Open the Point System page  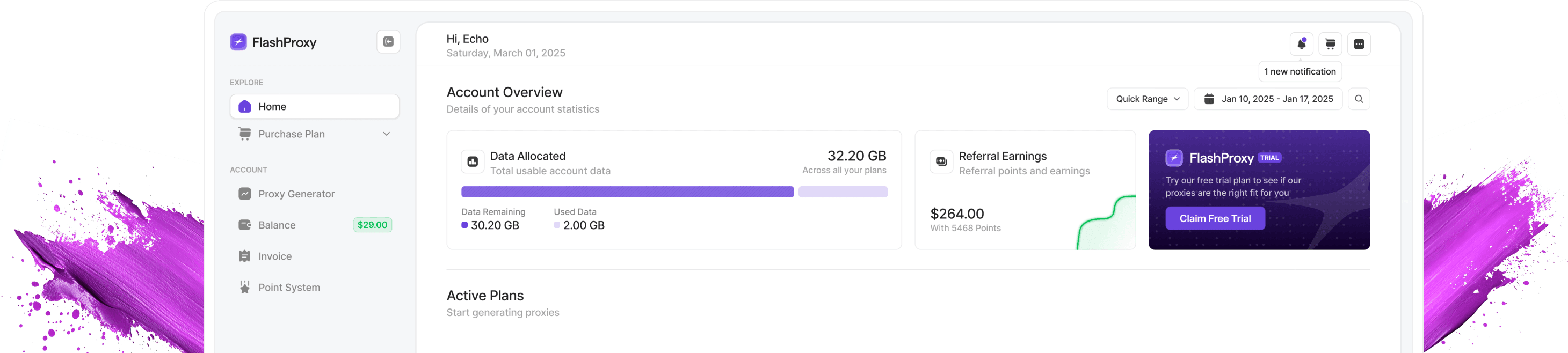(x=288, y=287)
